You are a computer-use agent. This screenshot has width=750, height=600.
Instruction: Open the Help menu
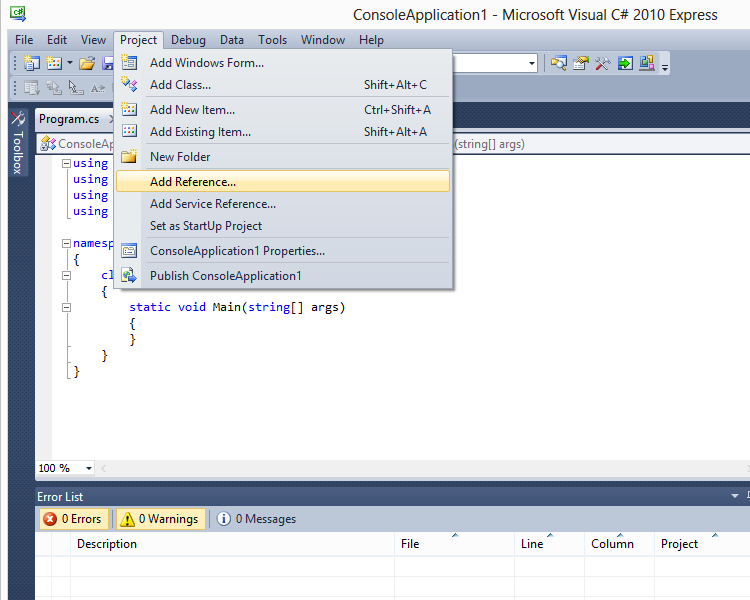372,40
